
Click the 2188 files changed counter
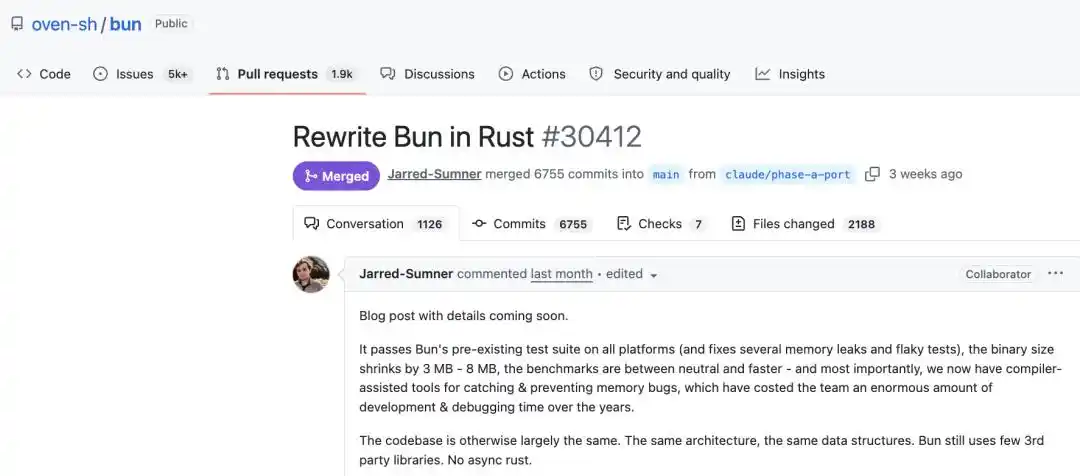pos(862,225)
